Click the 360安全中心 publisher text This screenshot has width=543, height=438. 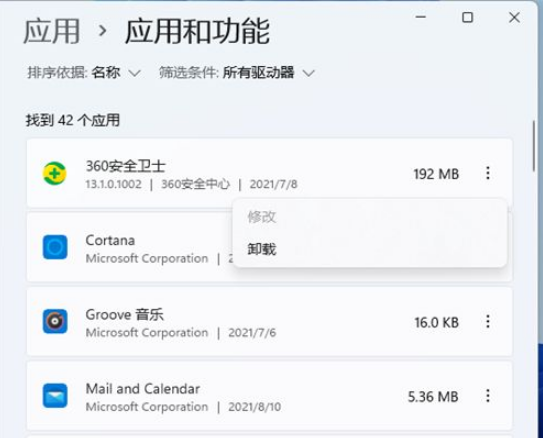click(195, 184)
